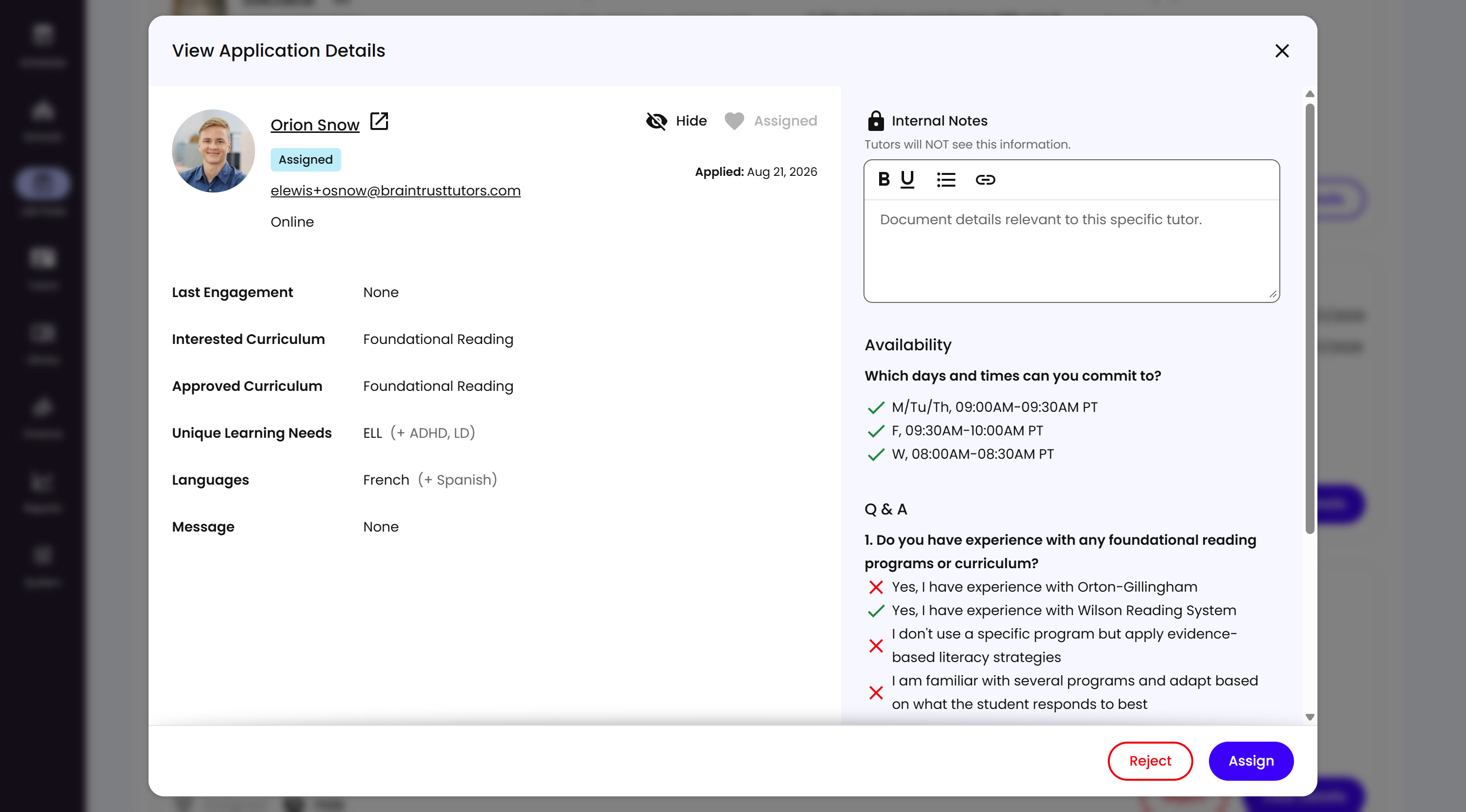Click the 'Applied: Aug 21, 2026' text
Viewport: 1466px width, 812px height.
coord(756,172)
